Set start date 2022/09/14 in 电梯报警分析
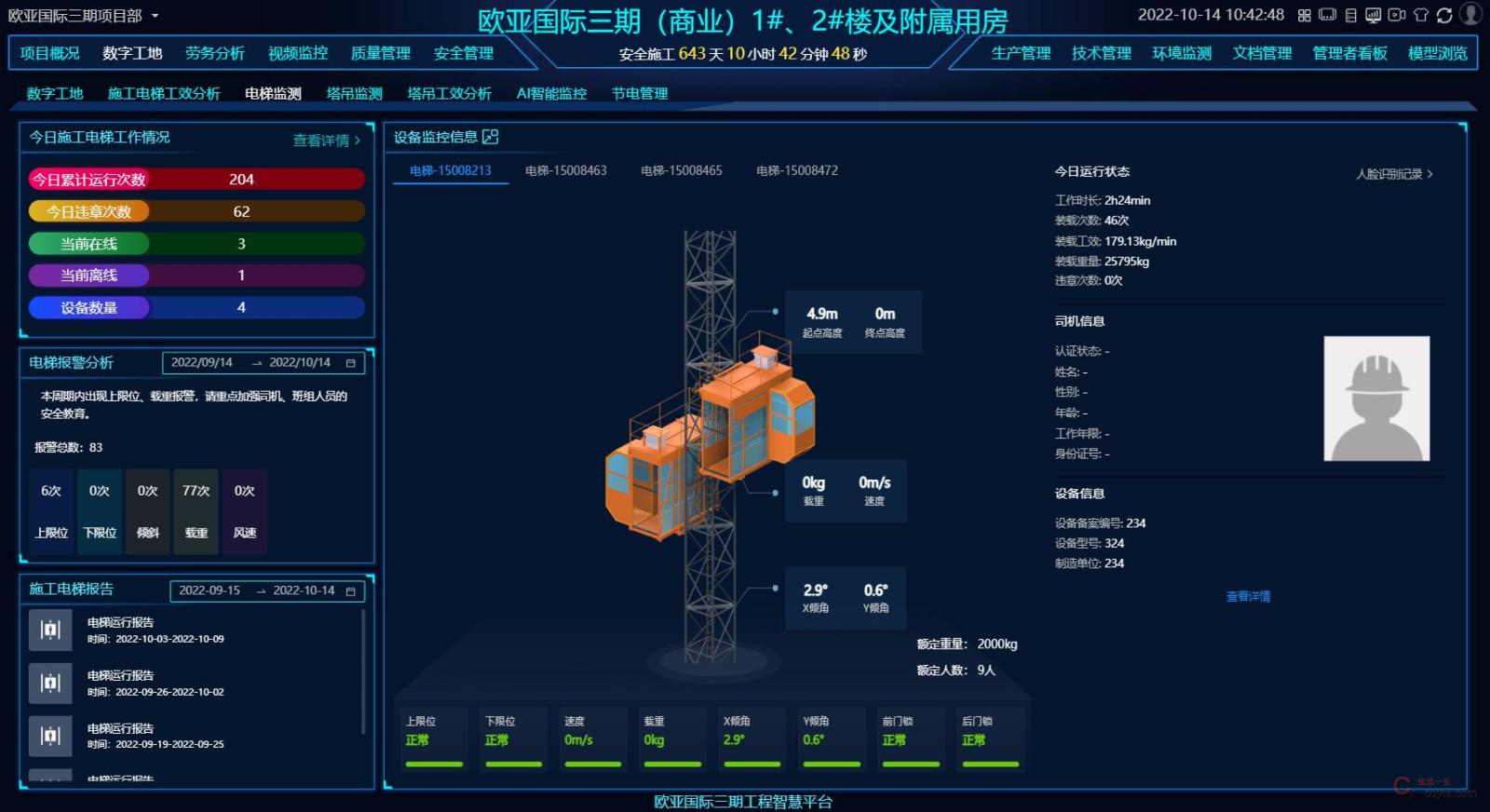1490x812 pixels. point(202,362)
